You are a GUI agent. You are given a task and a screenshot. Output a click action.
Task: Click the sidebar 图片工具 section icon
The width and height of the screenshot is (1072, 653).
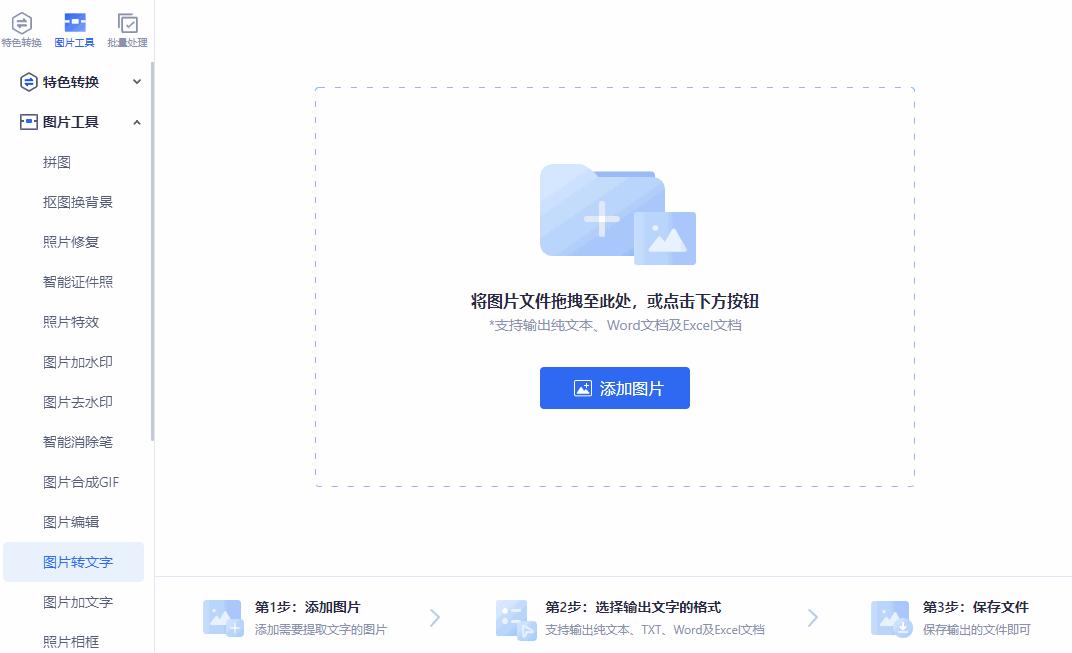(x=27, y=121)
